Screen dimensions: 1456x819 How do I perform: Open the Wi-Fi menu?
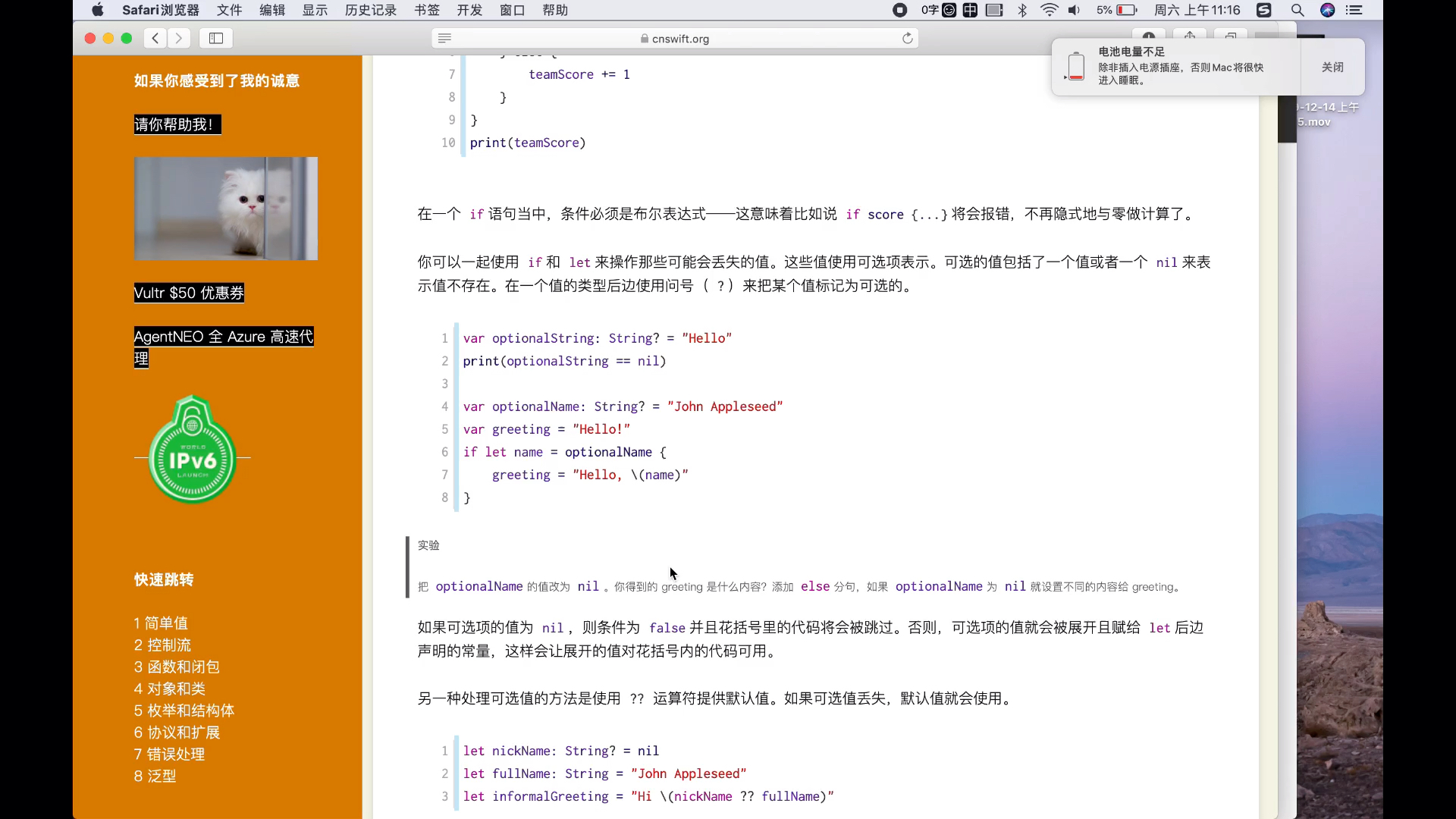pos(1049,10)
